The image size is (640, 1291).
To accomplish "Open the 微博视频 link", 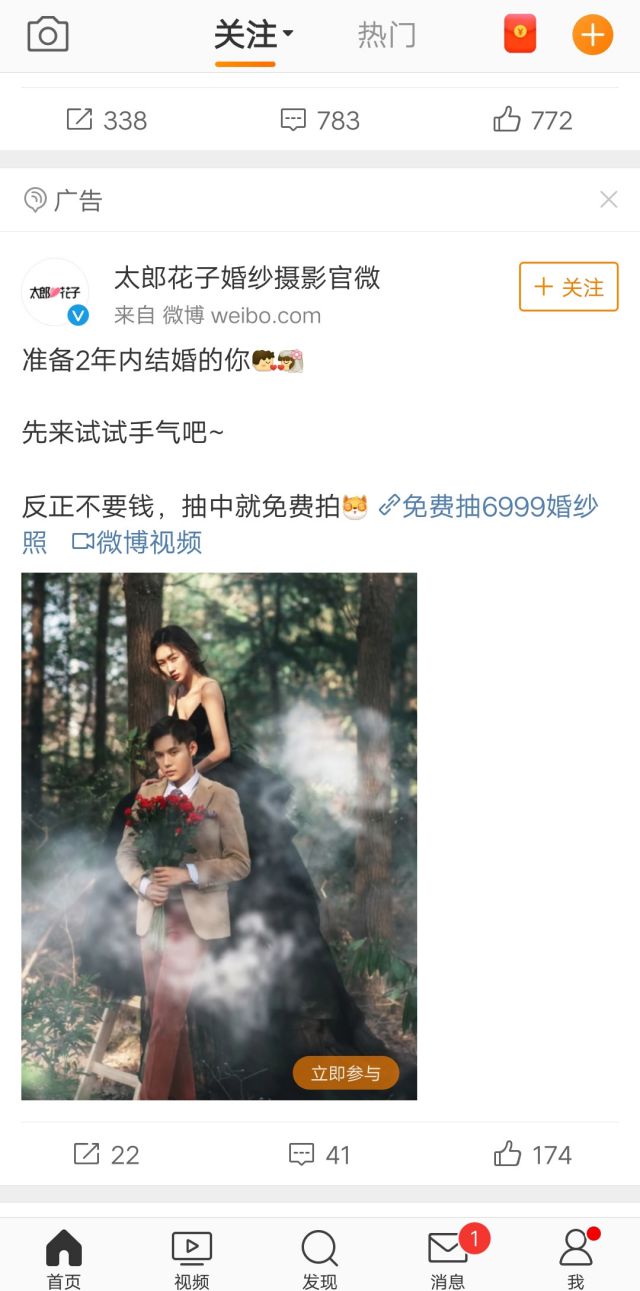I will click(137, 542).
